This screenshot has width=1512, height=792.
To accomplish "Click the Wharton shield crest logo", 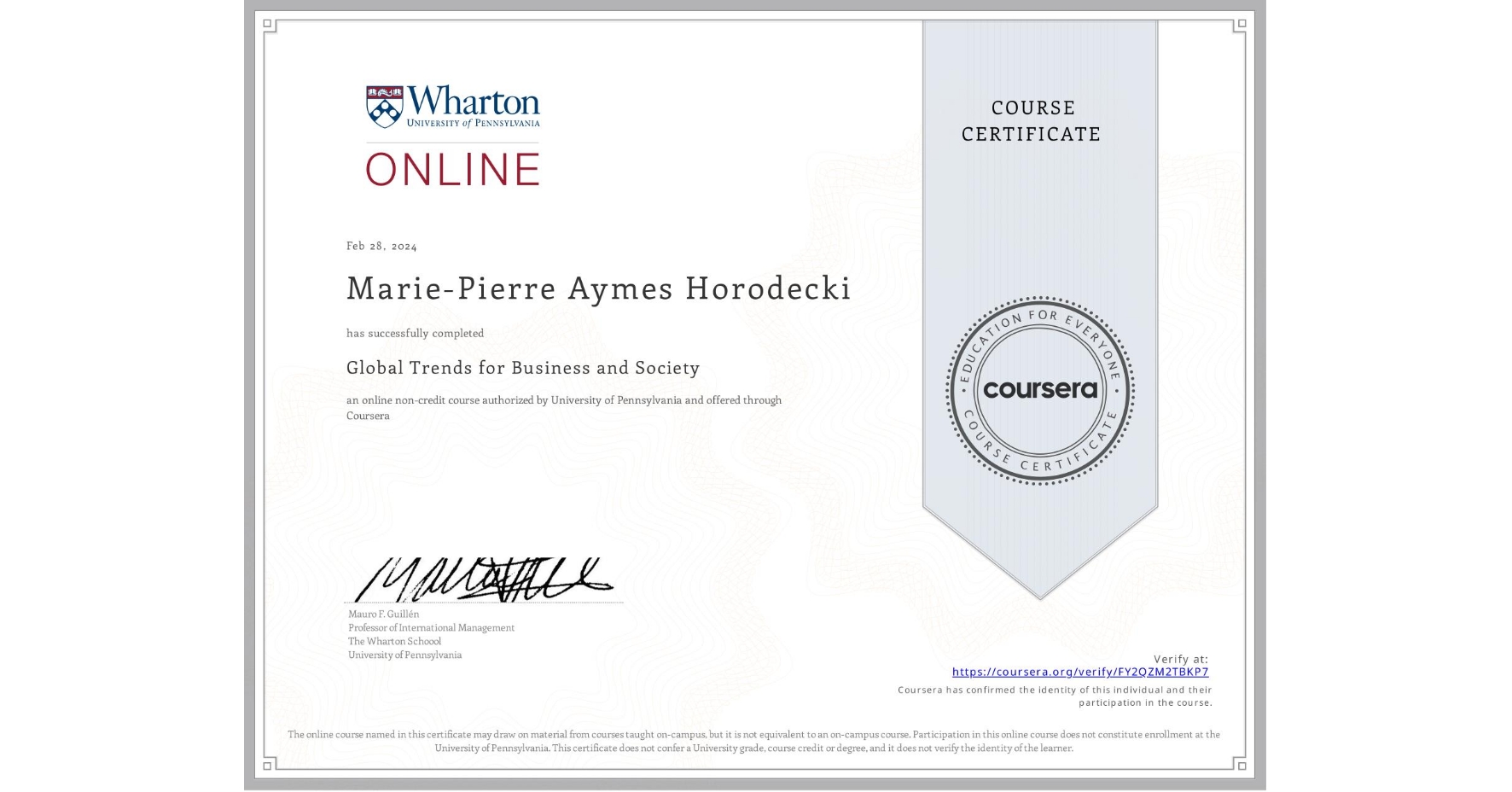I will point(384,107).
